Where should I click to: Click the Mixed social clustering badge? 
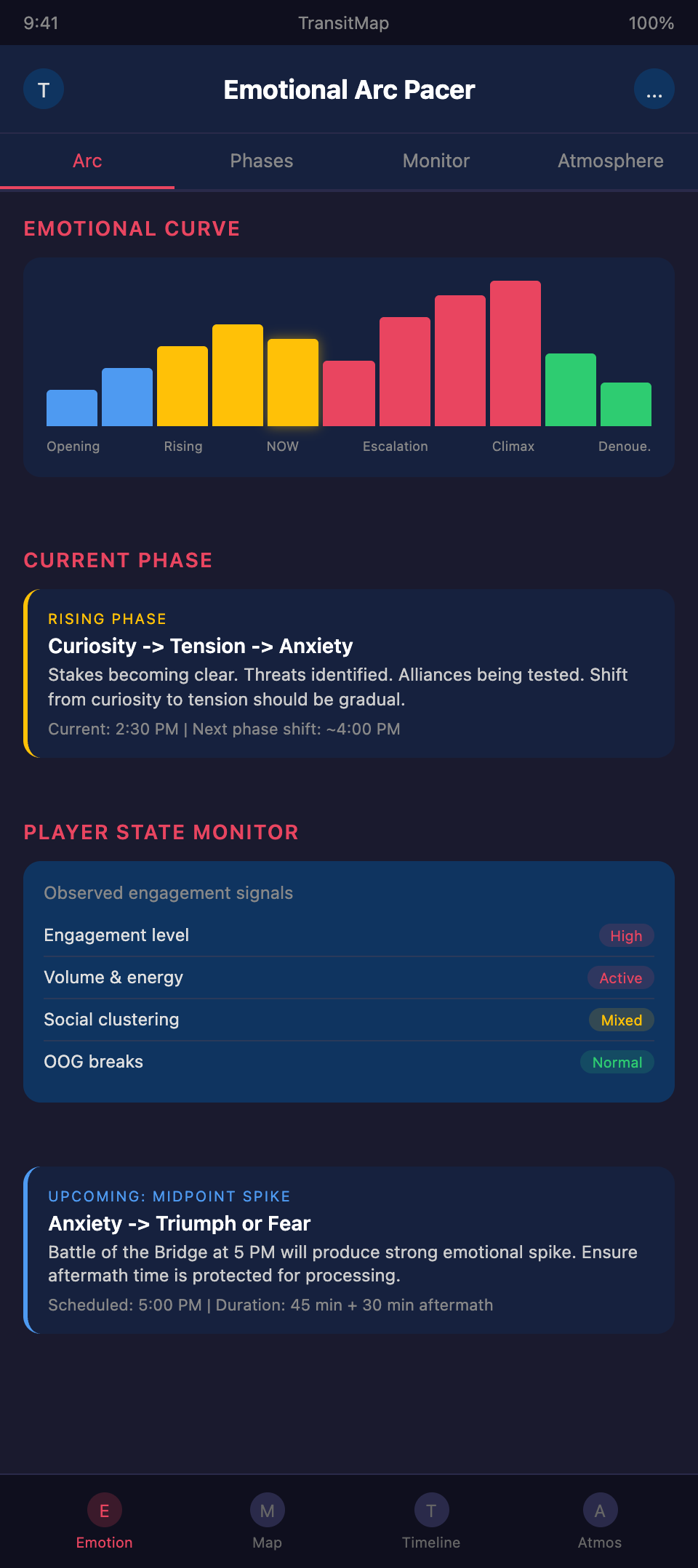click(x=621, y=1020)
